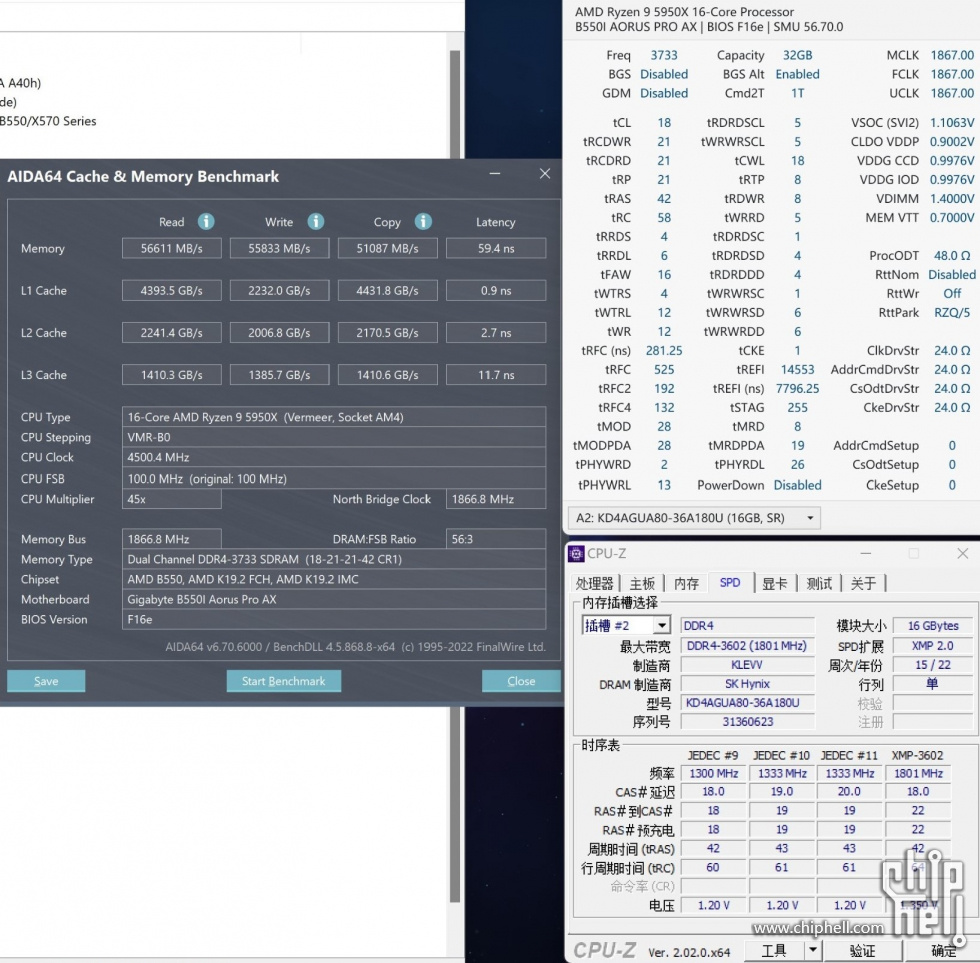
Task: Click the Capacity 32GB value
Action: 798,56
